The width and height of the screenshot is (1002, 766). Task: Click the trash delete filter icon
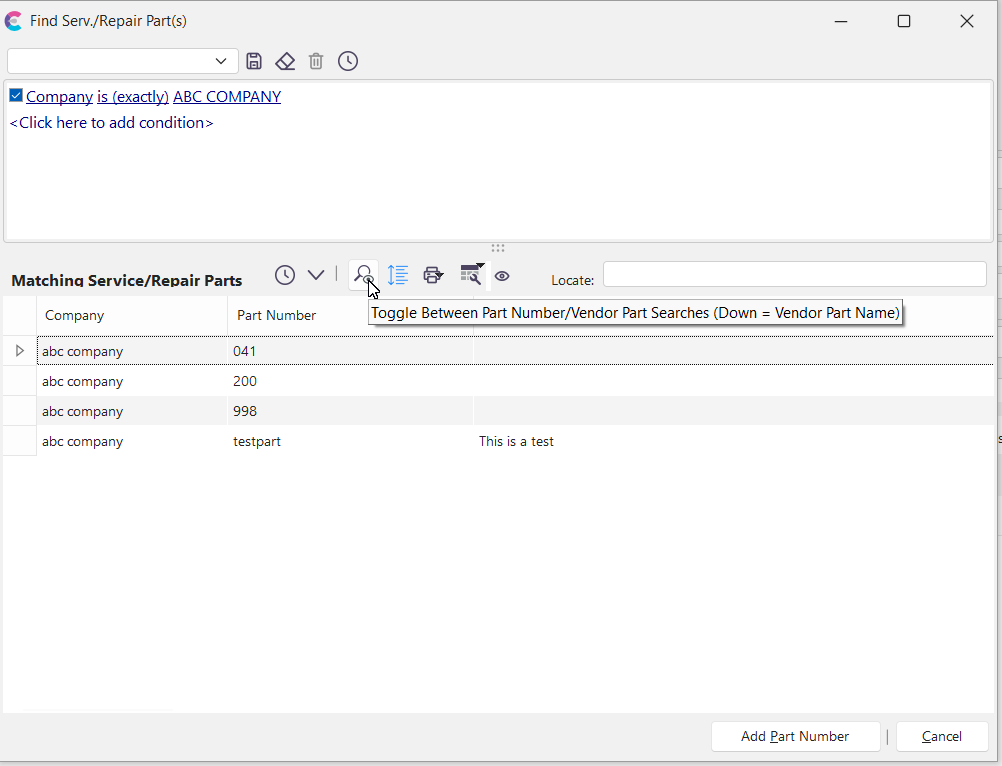tap(316, 61)
